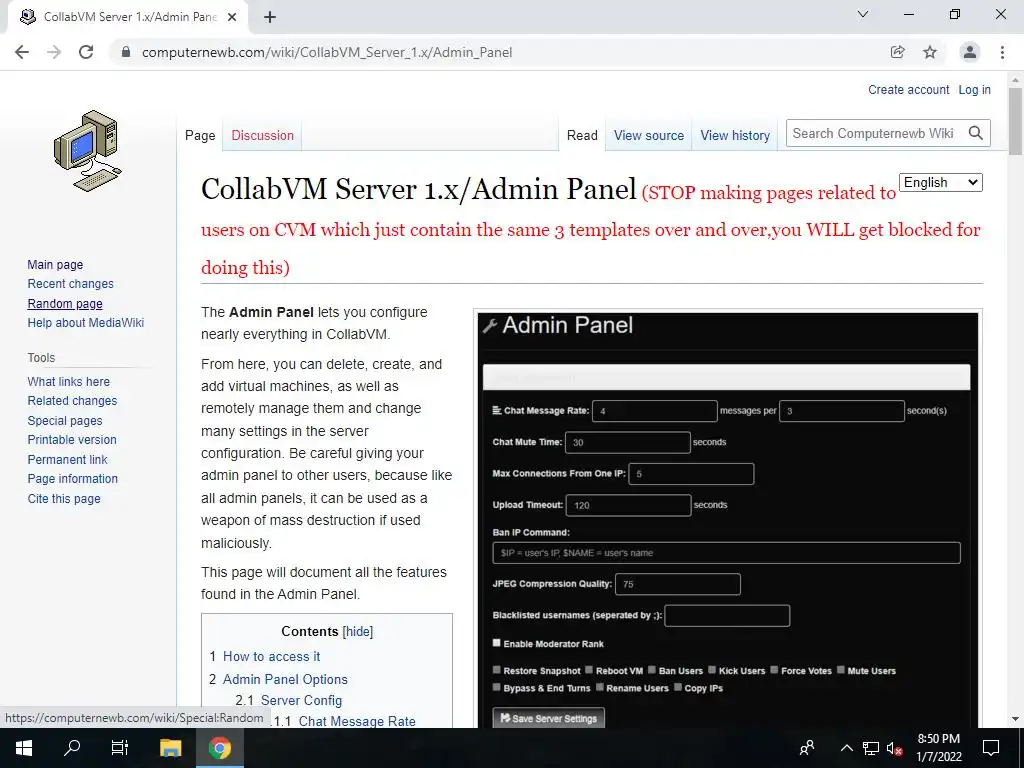The image size is (1024, 768).
Task: Select the Read tab
Action: click(x=582, y=135)
